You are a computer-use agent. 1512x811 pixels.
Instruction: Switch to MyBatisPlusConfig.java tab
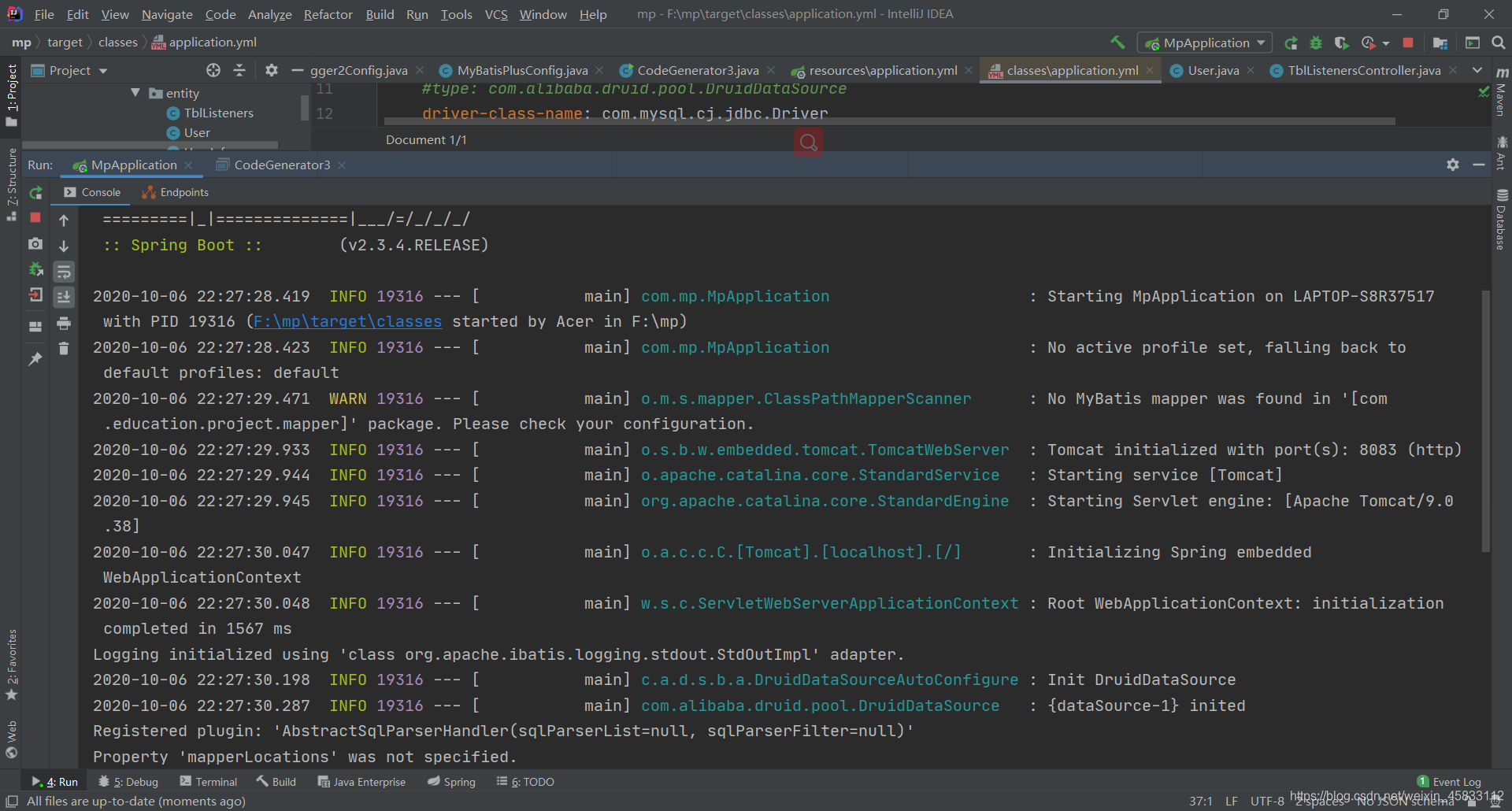pos(522,70)
